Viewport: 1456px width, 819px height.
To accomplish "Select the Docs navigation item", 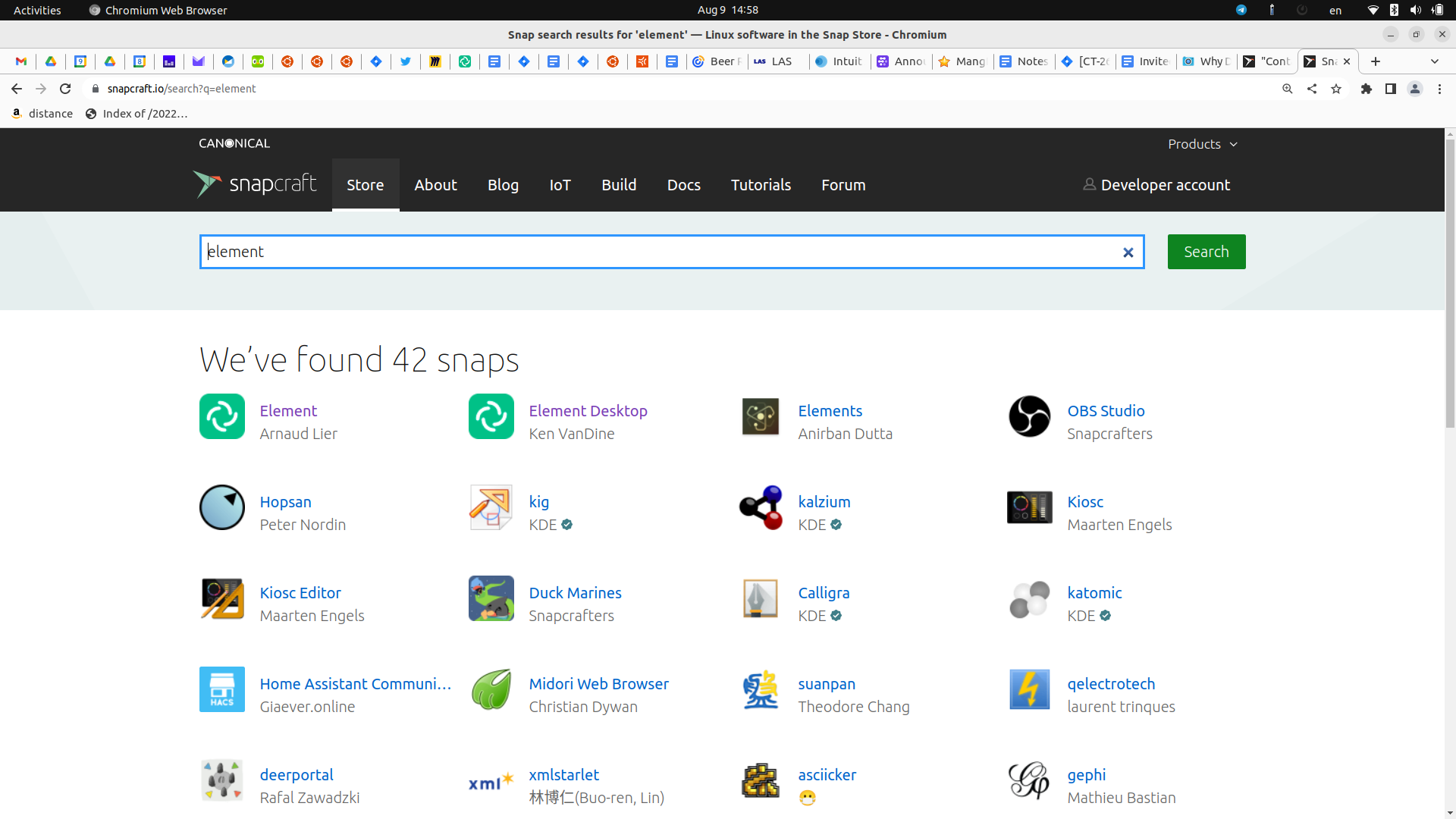I will click(683, 184).
